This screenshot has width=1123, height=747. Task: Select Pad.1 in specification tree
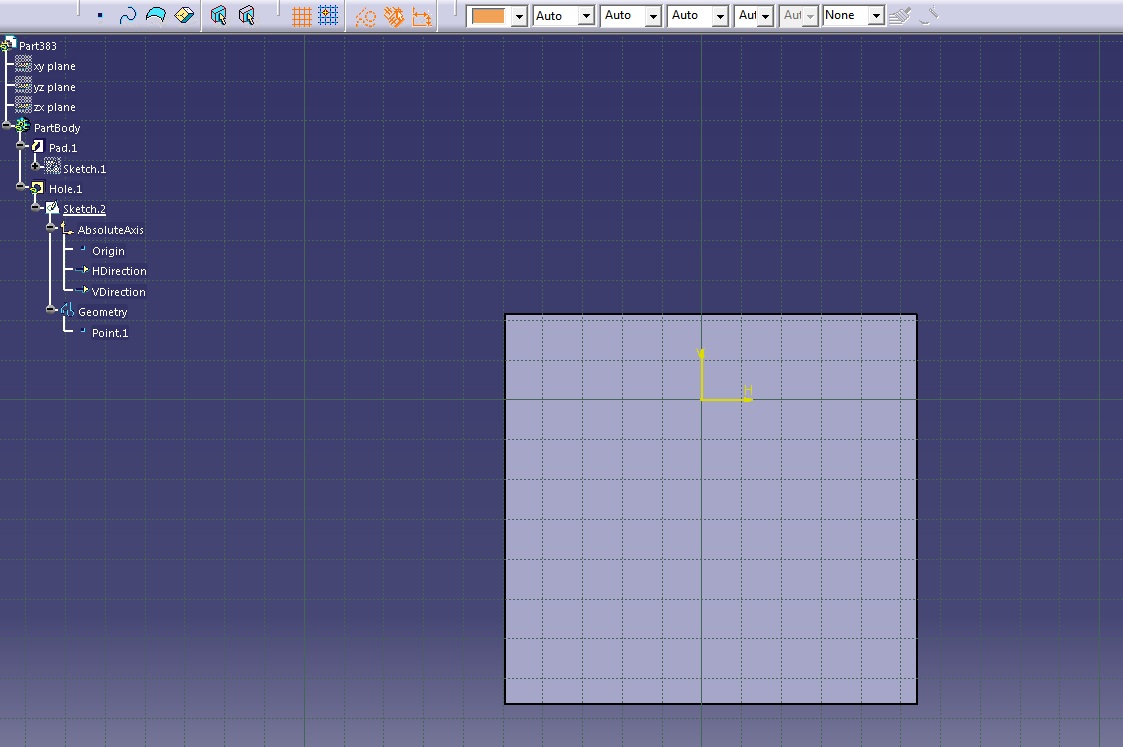point(63,148)
